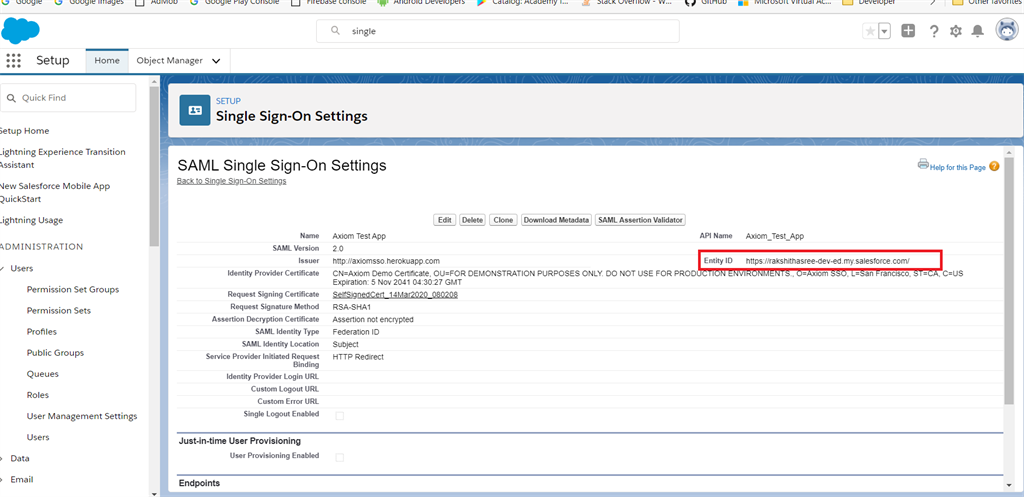Click the Edit button
1024x497 pixels.
[445, 220]
